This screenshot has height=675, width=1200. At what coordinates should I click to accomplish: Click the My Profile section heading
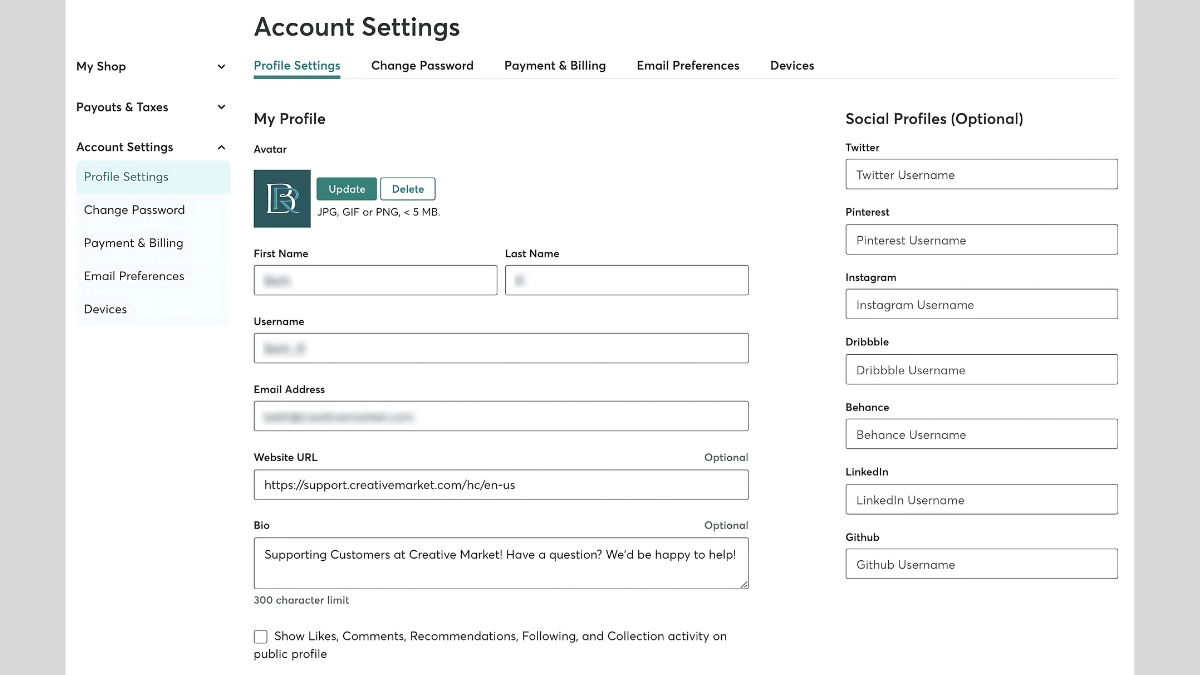(290, 119)
